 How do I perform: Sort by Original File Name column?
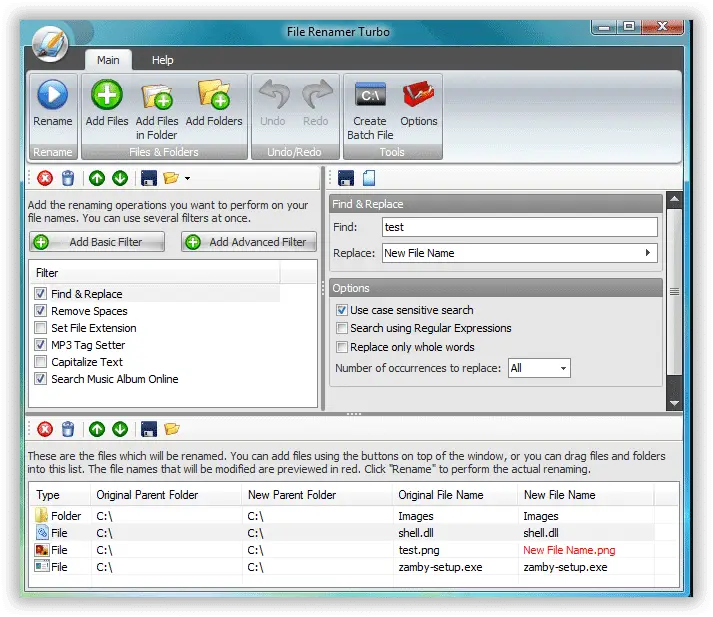(x=455, y=495)
